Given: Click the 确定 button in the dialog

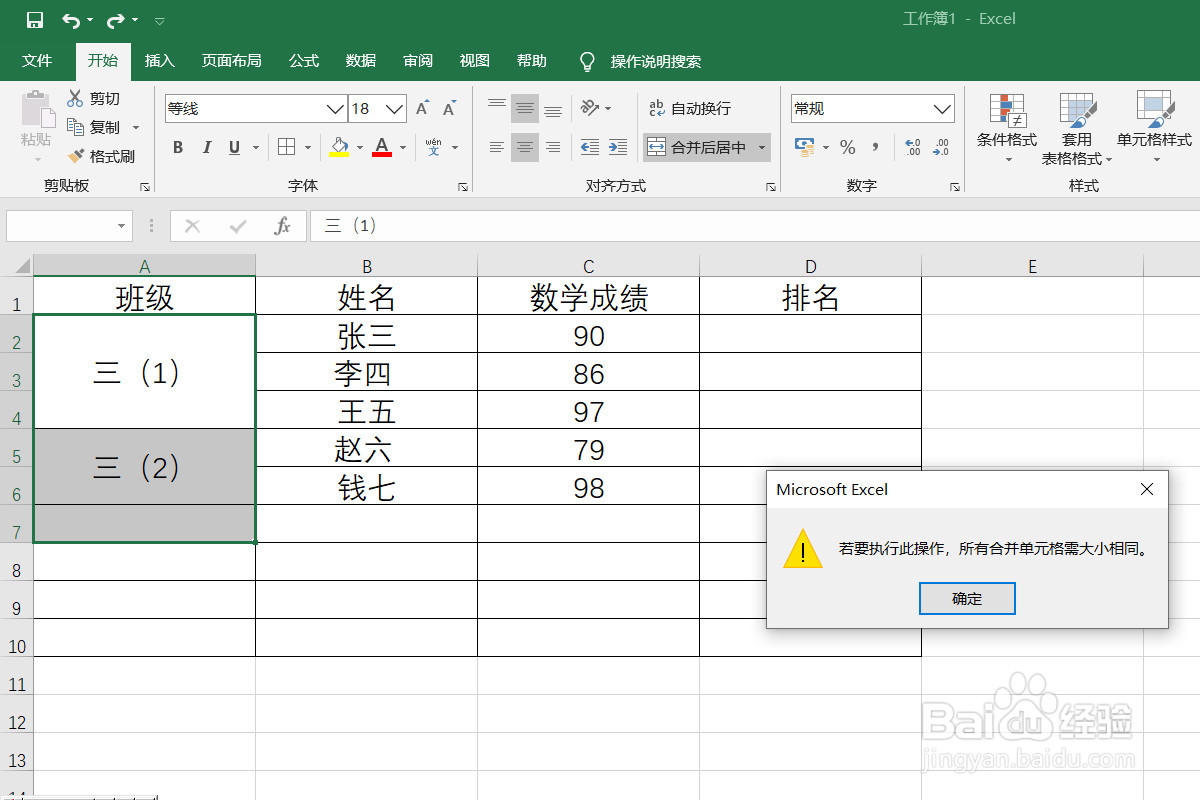Looking at the screenshot, I should (966, 598).
